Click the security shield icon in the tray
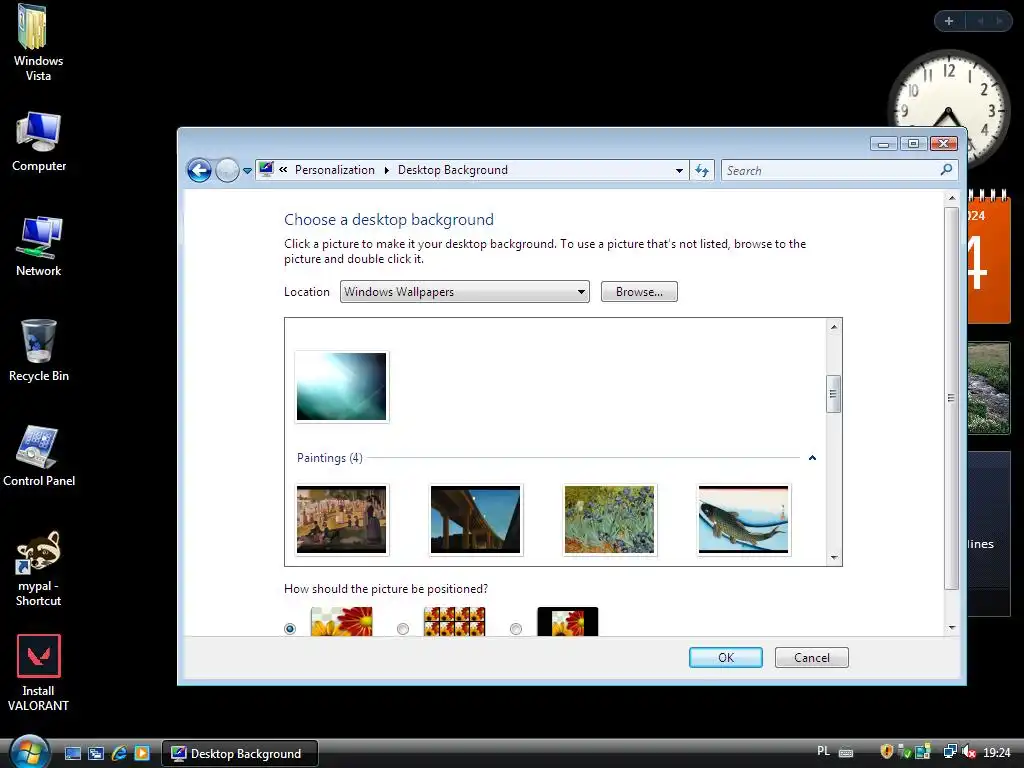Image resolution: width=1024 pixels, height=768 pixels. [x=886, y=752]
